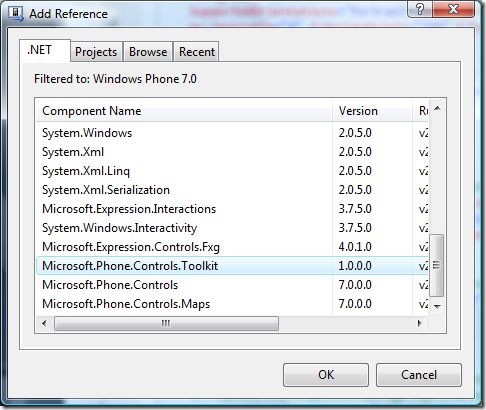Click version 3.7.5.0 of Microsoft.Expression.Interactions
This screenshot has height=410, width=486.
click(x=355, y=209)
